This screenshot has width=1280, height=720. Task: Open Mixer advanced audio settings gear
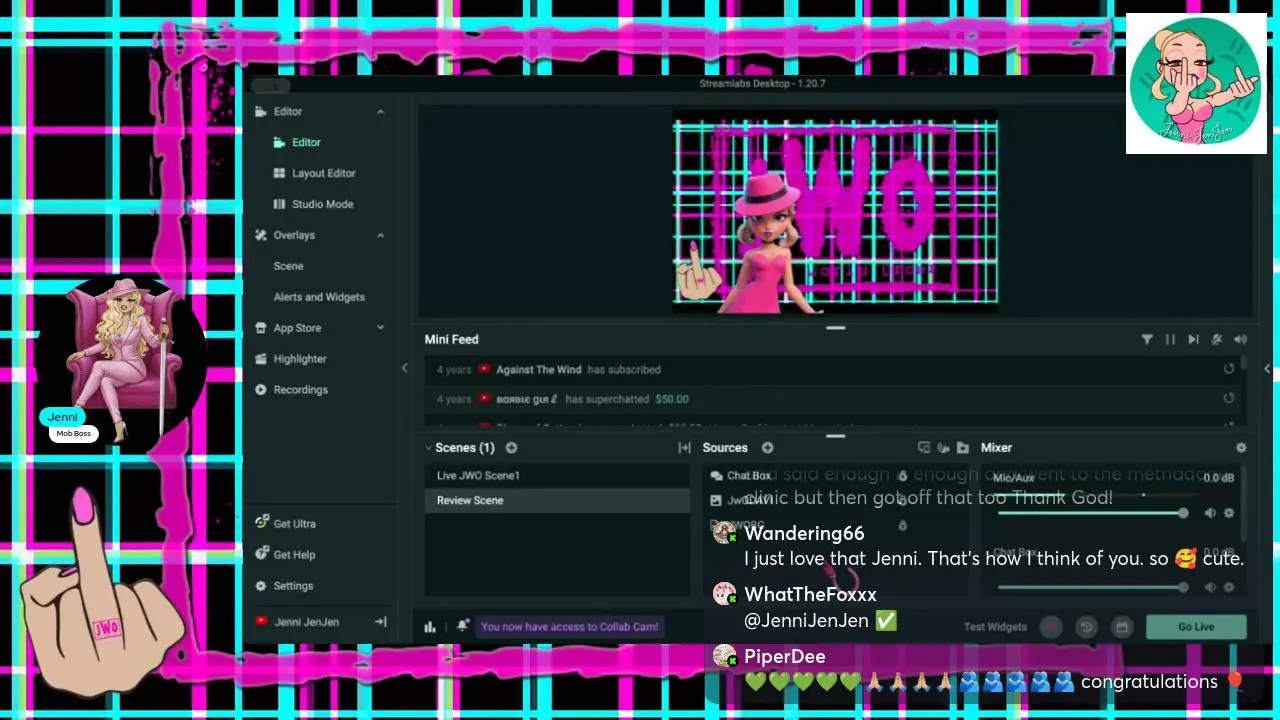tap(1241, 448)
